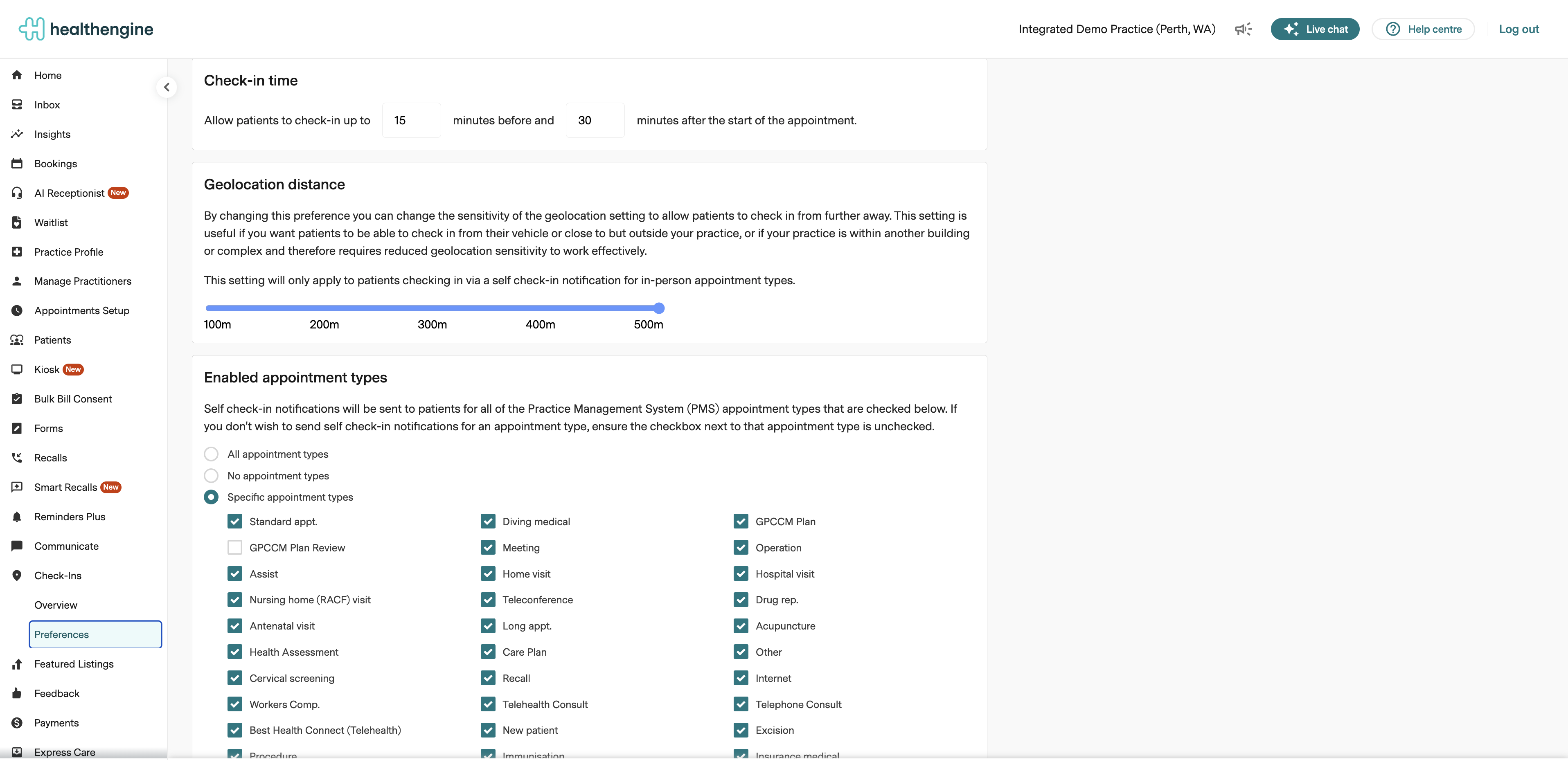Click the minutes after input showing 30

pos(595,121)
